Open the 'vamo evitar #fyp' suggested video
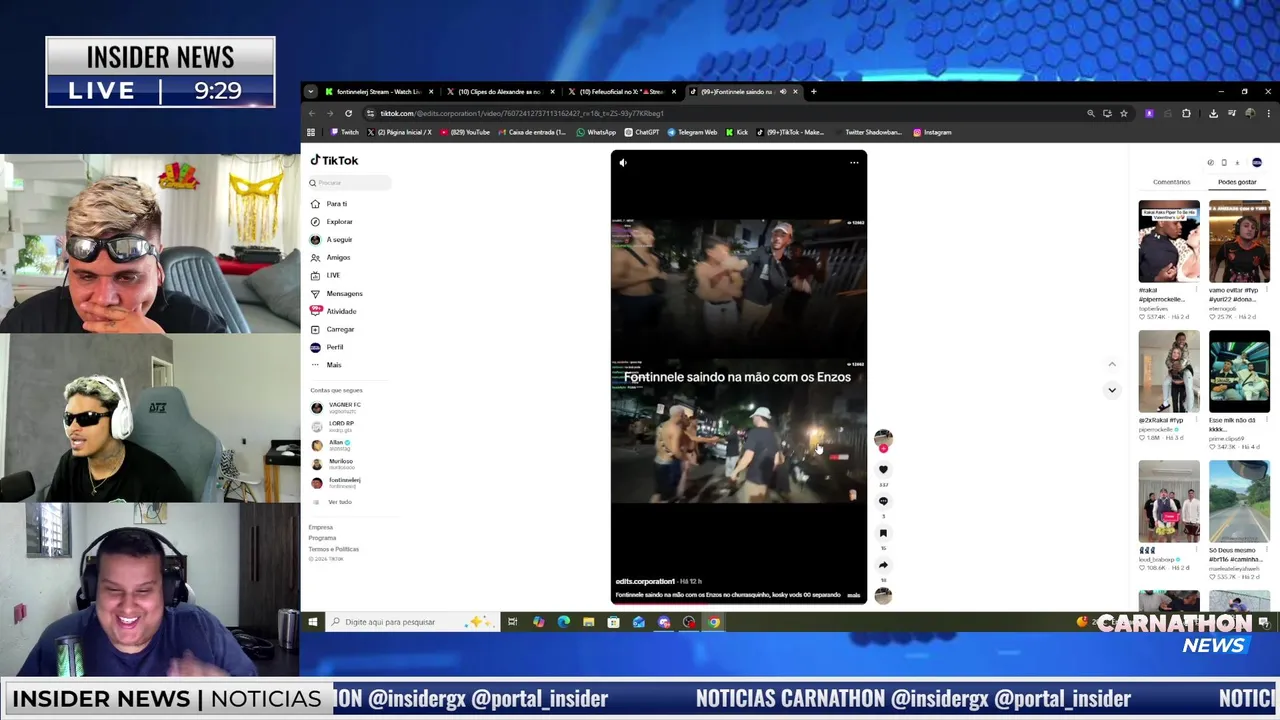This screenshot has width=1280, height=720. coord(1239,241)
